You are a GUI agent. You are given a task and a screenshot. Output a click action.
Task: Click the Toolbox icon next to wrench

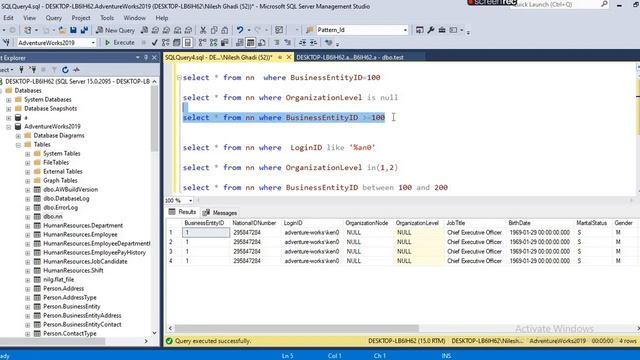coord(442,30)
